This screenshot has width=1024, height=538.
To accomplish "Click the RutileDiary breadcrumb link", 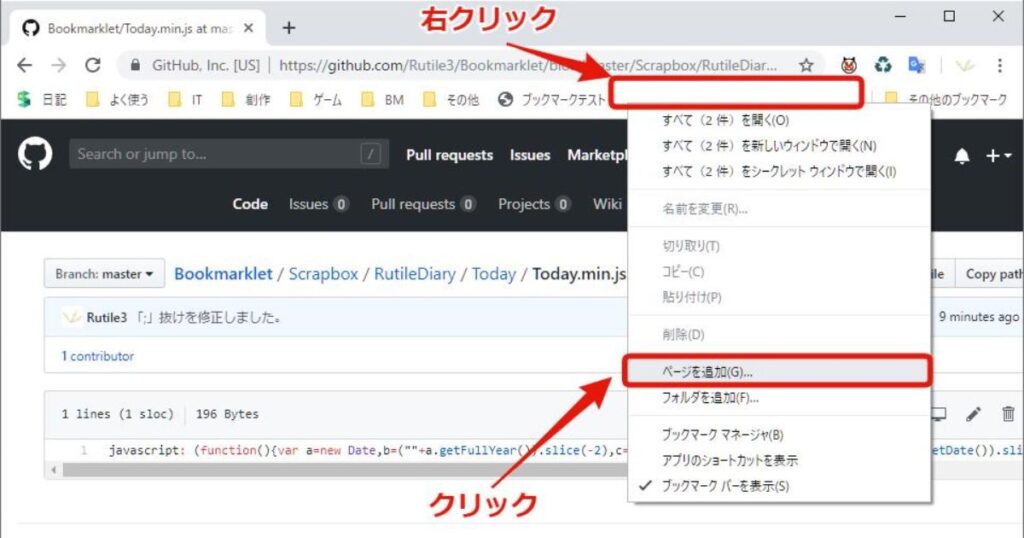I will click(415, 274).
